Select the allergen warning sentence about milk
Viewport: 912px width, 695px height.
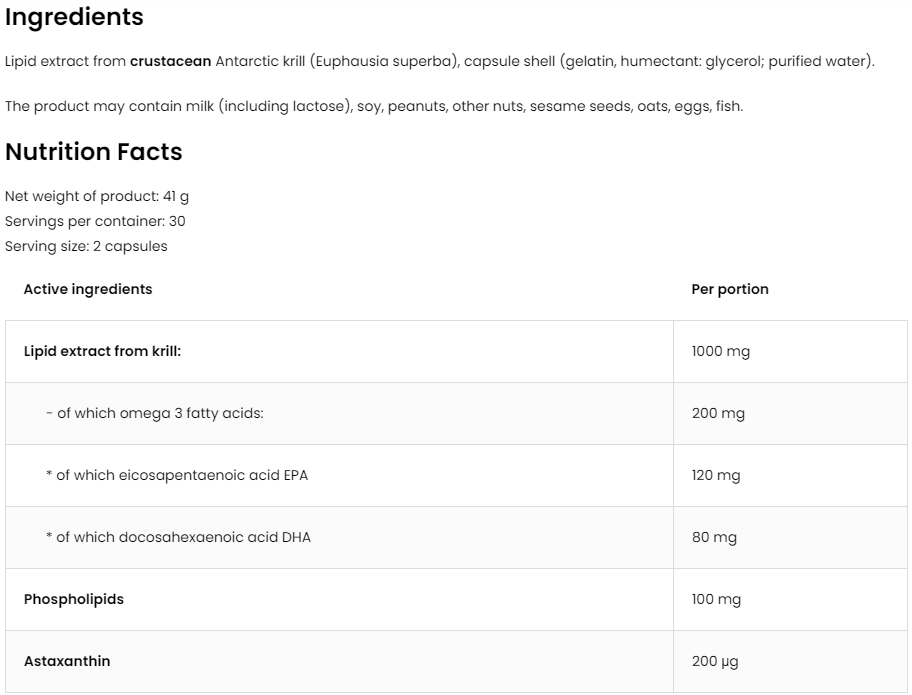click(x=373, y=106)
